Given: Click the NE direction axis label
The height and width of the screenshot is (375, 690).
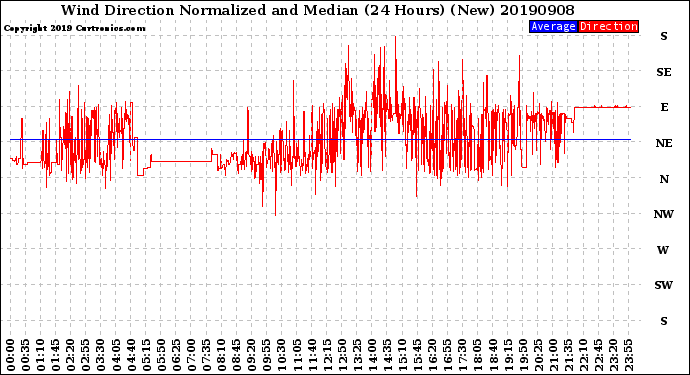Looking at the screenshot, I should coord(664,143).
